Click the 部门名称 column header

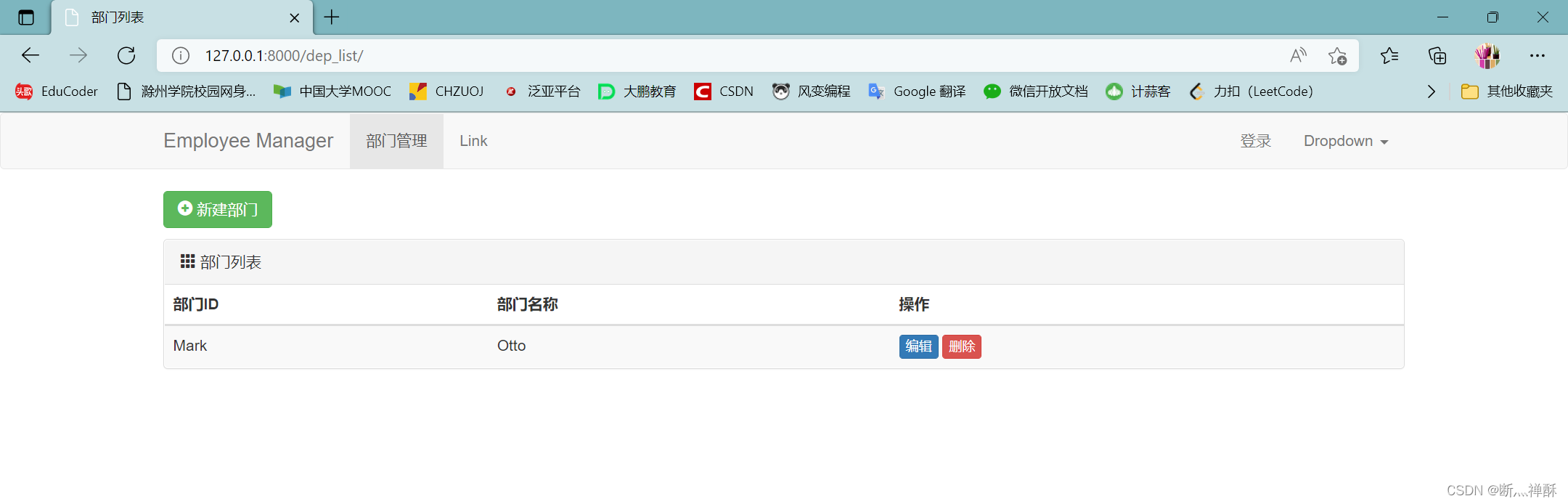527,304
